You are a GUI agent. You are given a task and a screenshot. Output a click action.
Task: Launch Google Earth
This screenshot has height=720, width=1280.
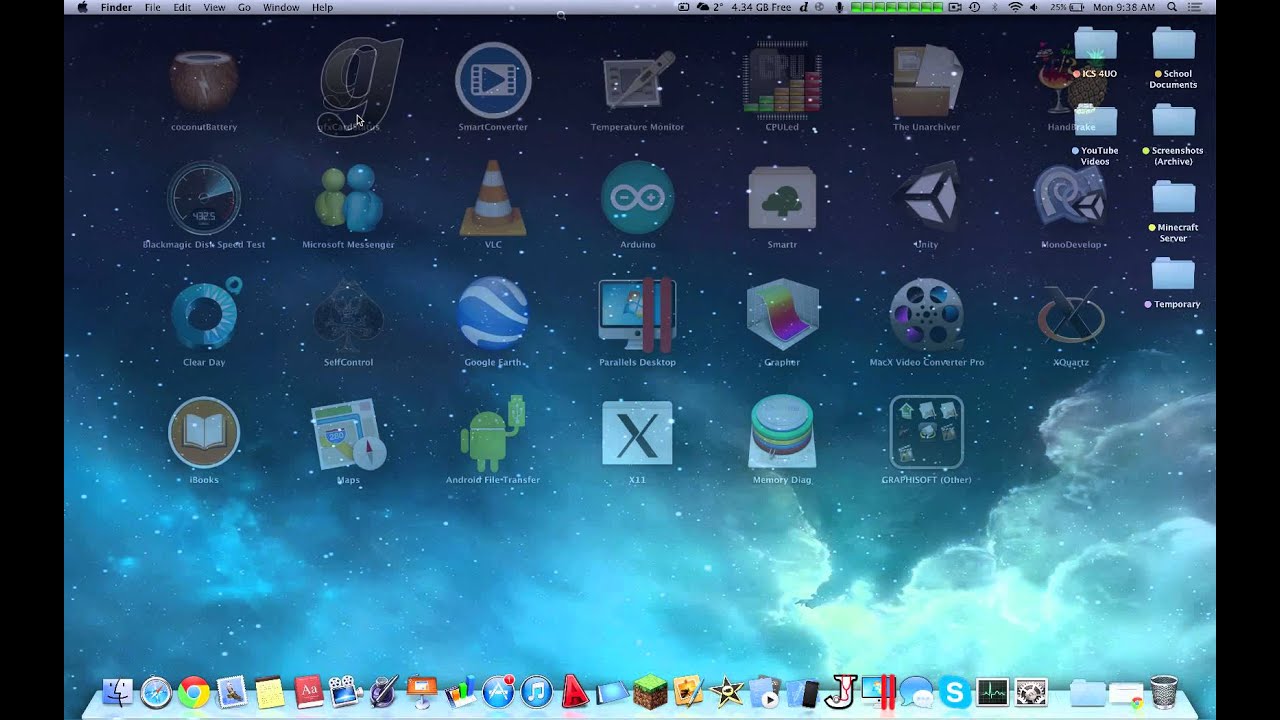(x=493, y=314)
